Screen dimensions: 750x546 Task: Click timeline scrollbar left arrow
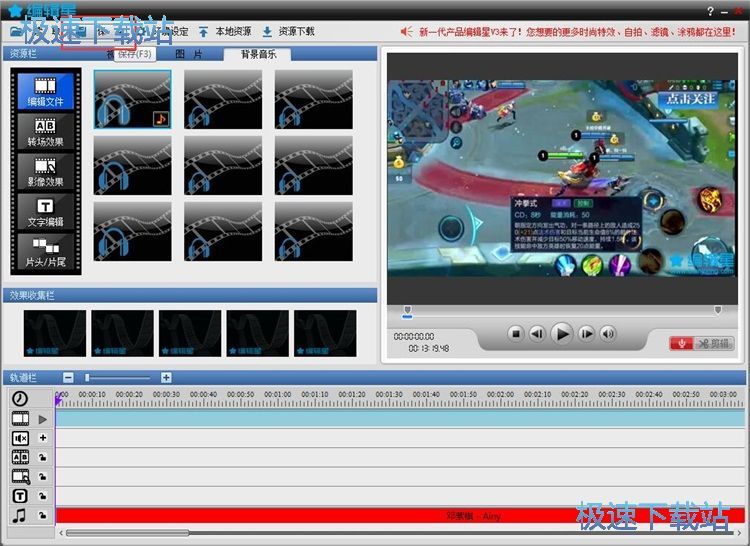(x=61, y=533)
